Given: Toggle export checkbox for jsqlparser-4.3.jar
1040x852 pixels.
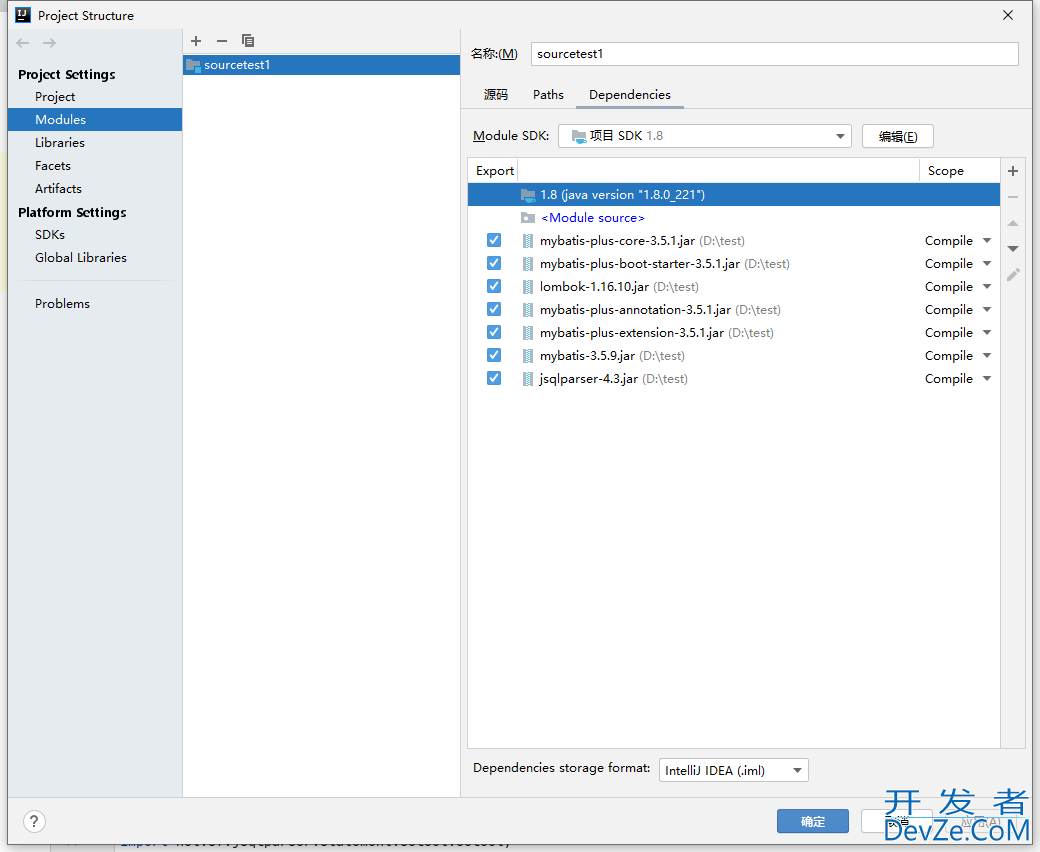Looking at the screenshot, I should (x=494, y=378).
